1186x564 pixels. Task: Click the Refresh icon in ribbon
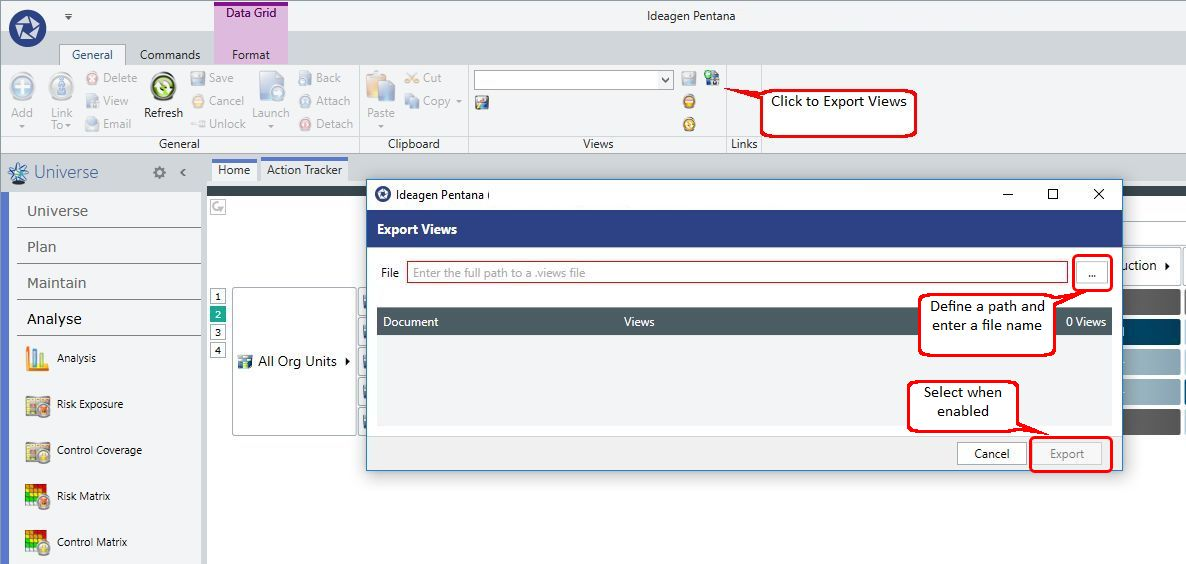point(163,87)
